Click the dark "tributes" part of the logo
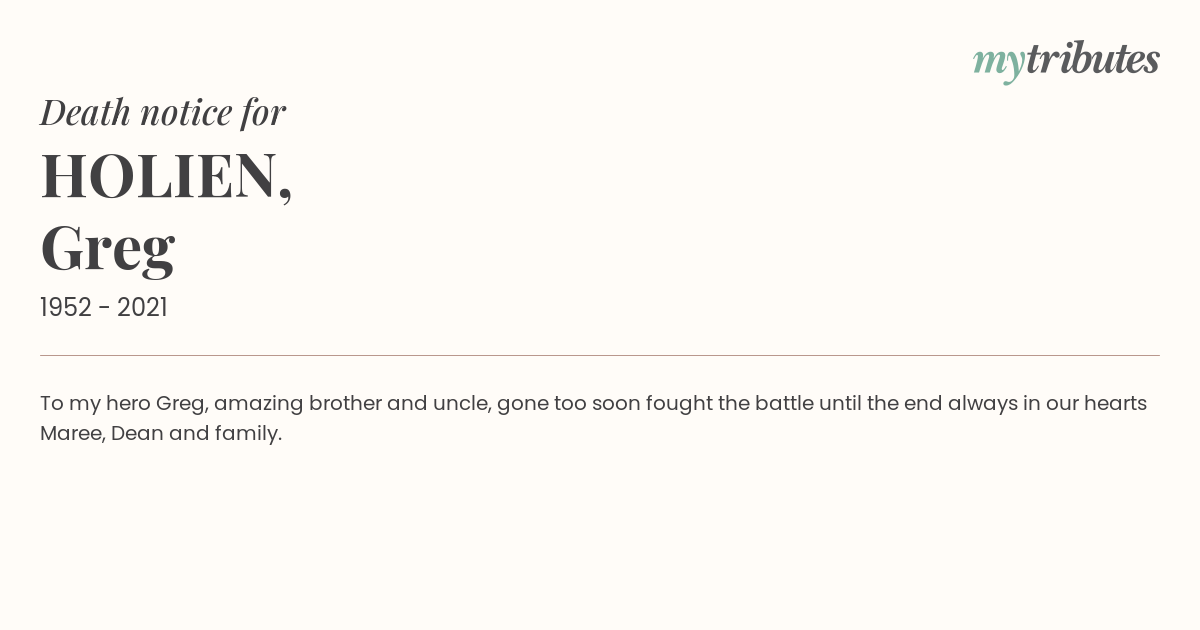This screenshot has width=1200, height=630. click(1092, 60)
